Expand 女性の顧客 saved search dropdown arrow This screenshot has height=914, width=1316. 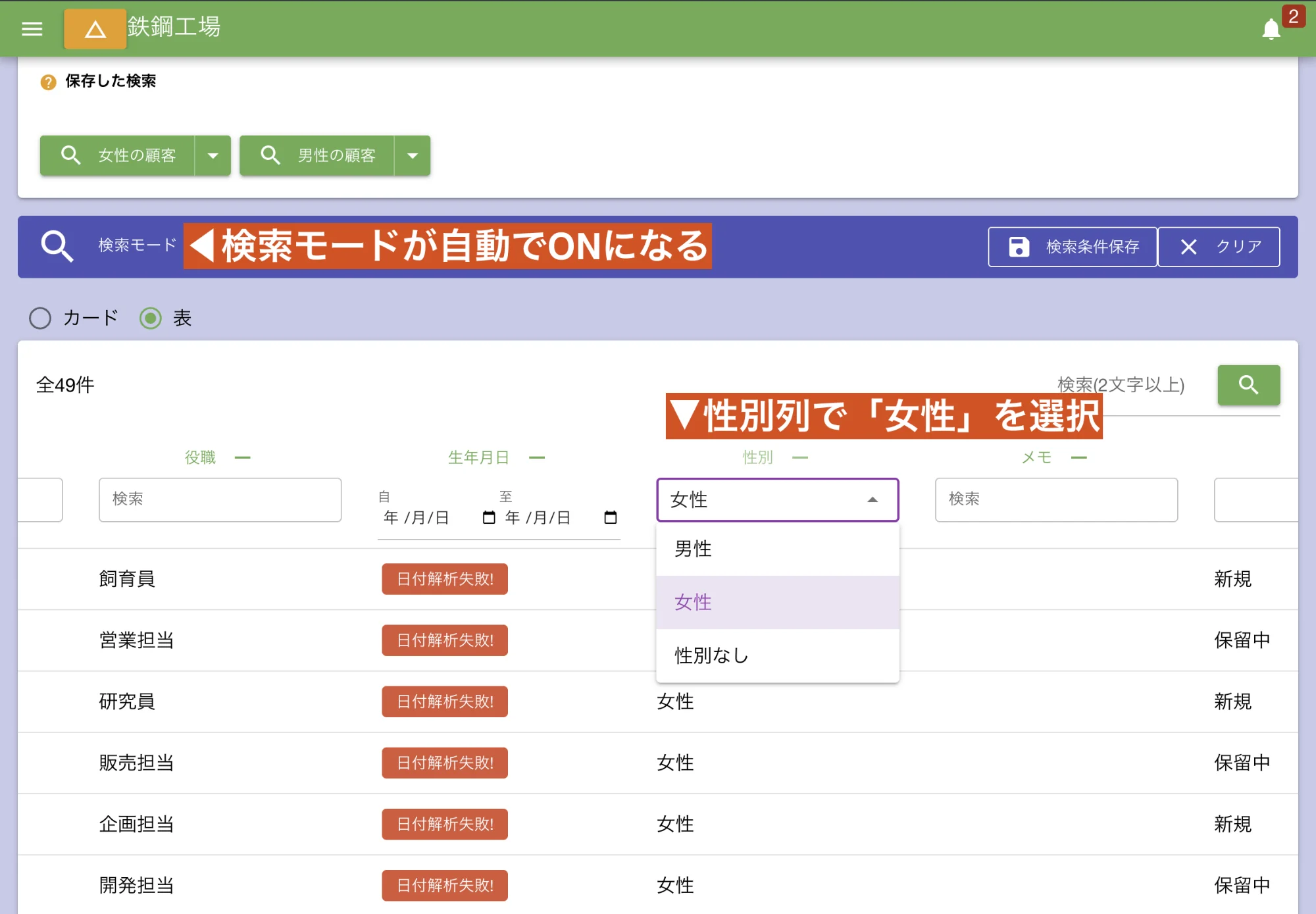click(213, 156)
